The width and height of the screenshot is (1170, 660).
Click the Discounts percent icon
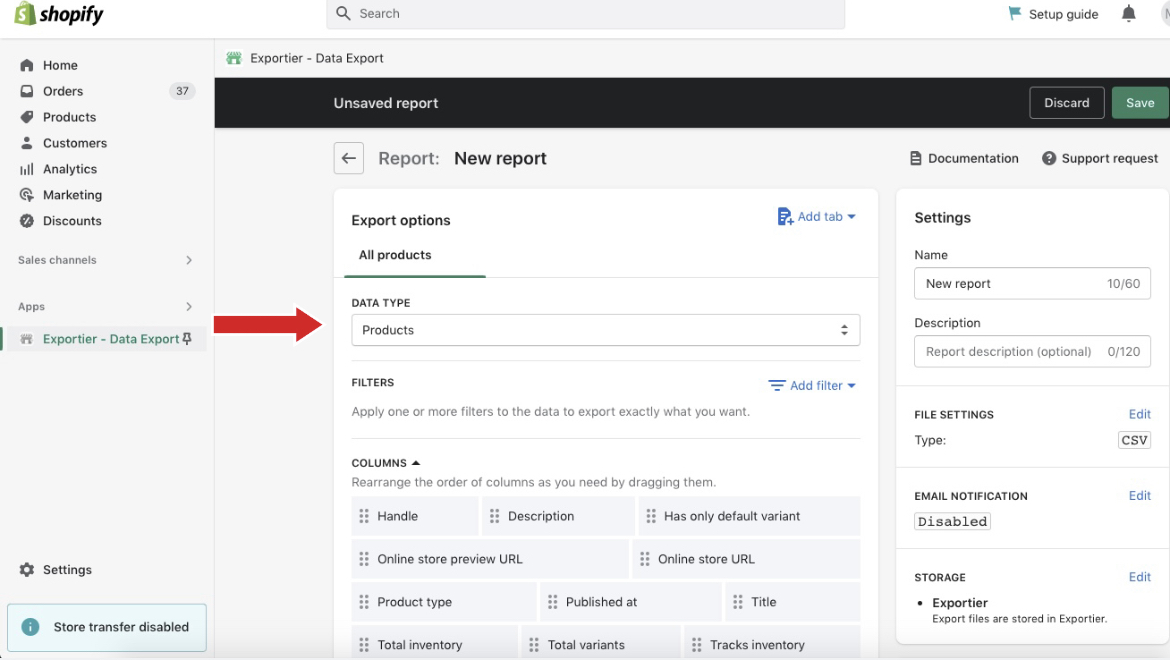pos(27,221)
